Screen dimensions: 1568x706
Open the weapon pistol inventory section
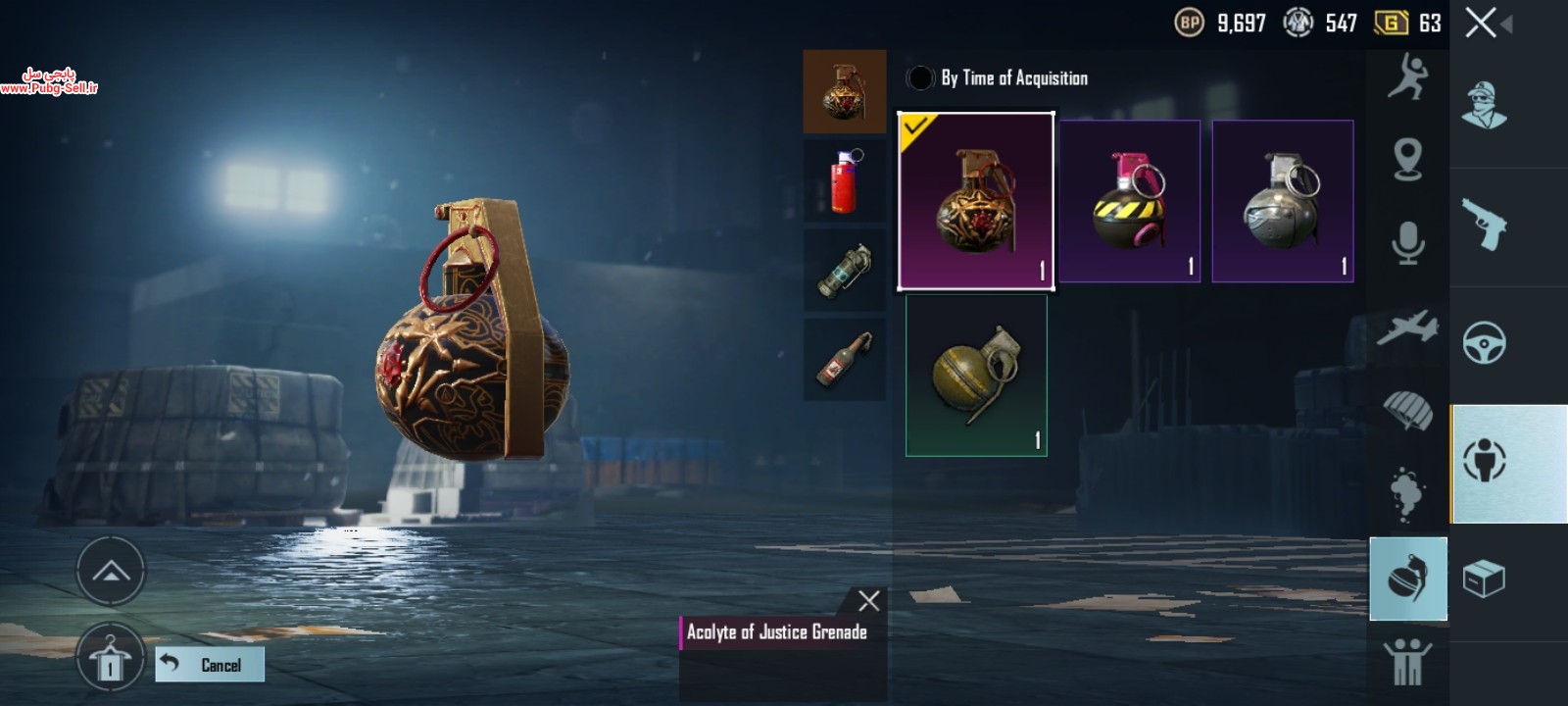(x=1485, y=226)
